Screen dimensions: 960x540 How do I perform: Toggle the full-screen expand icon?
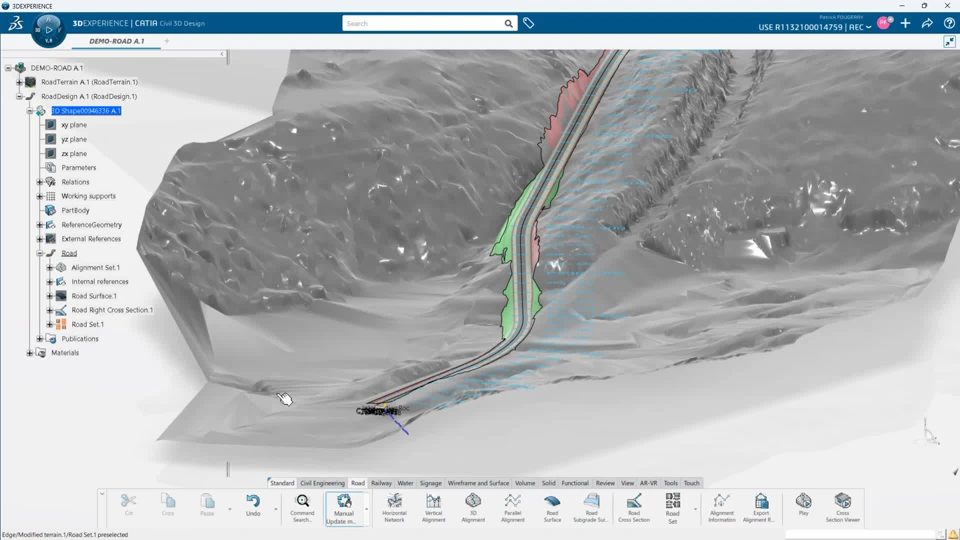[x=949, y=41]
